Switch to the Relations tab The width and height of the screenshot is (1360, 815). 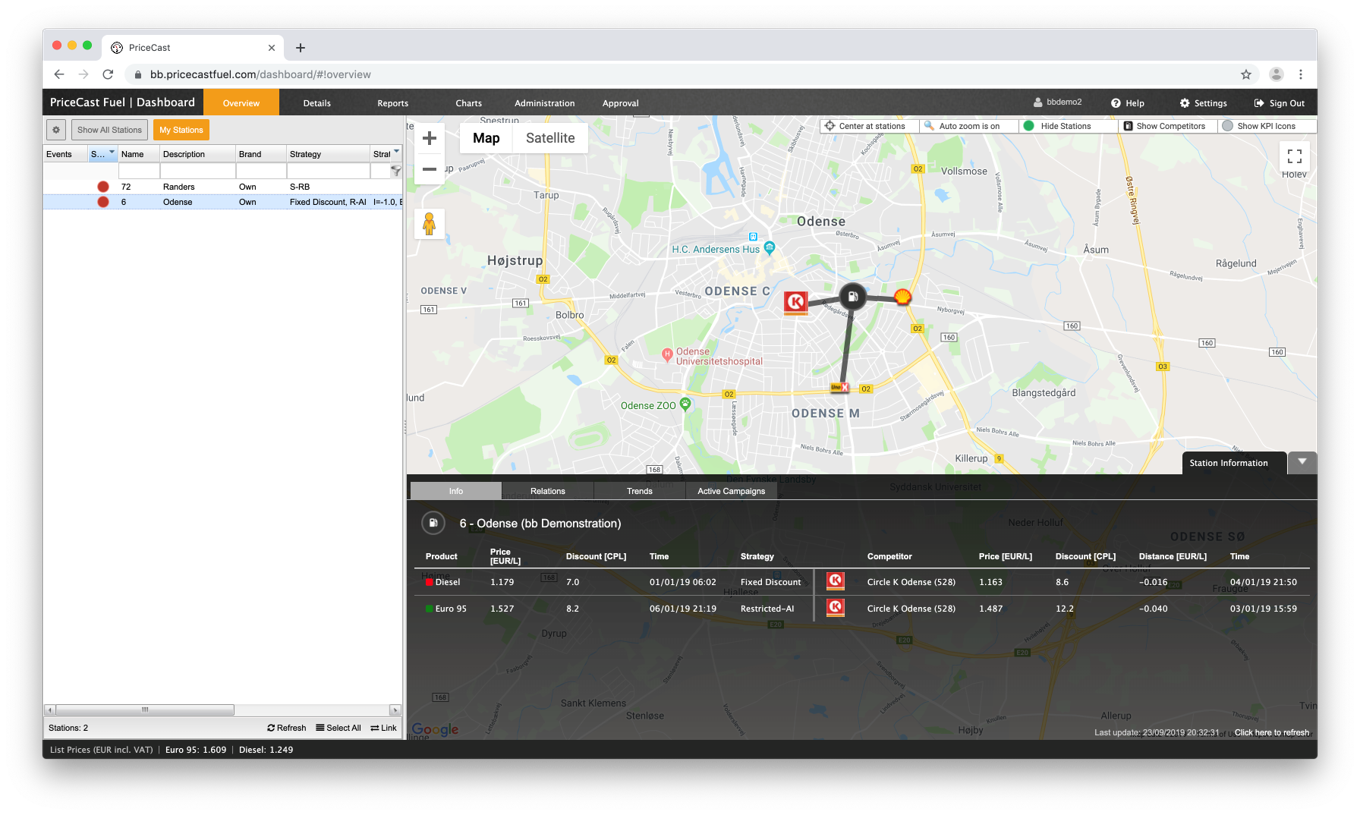[x=547, y=491]
